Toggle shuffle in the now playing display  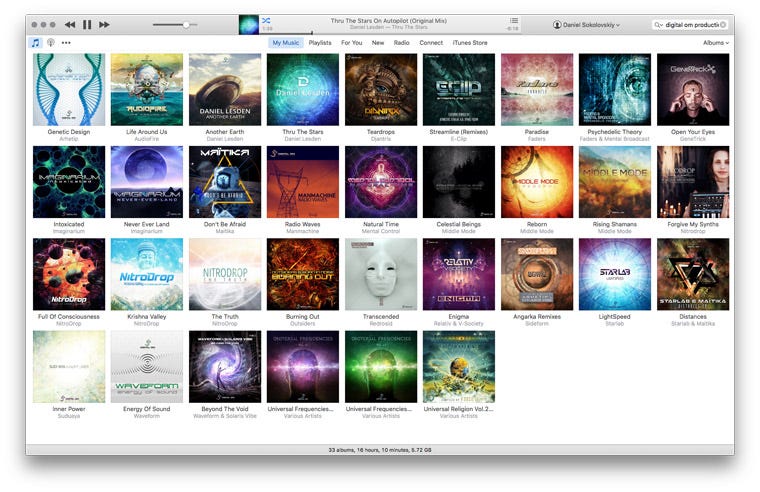tap(266, 20)
